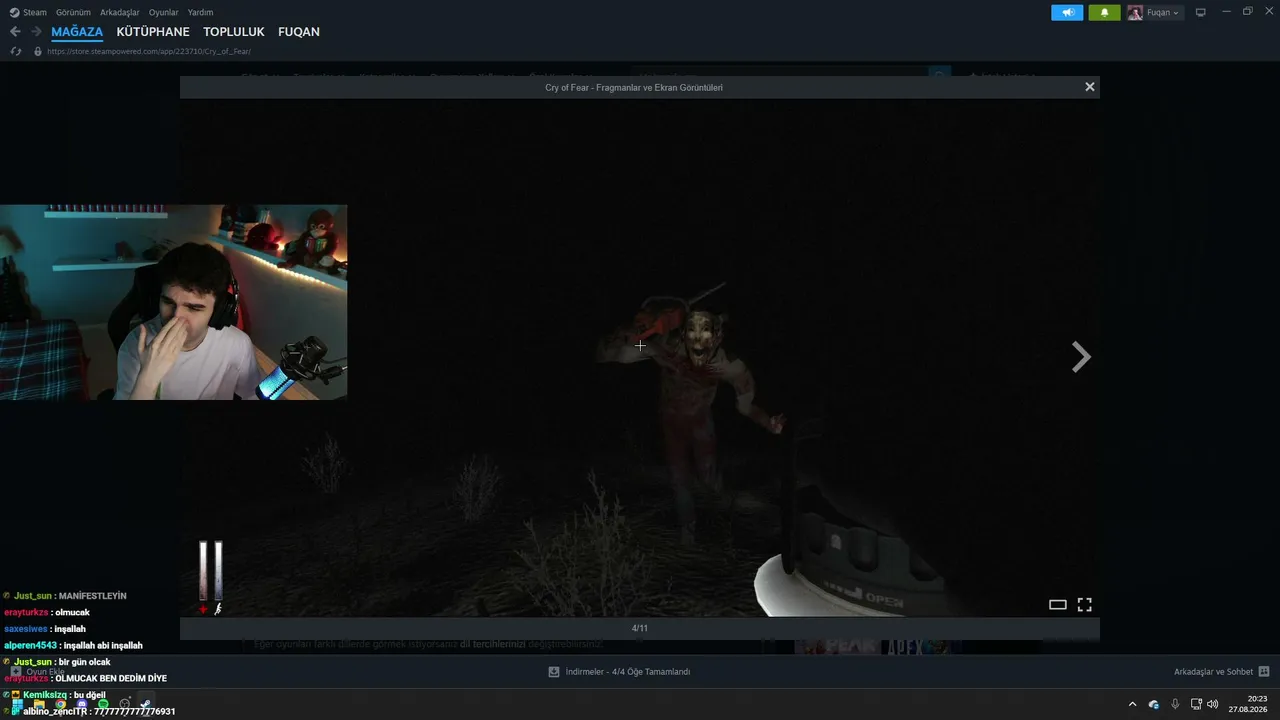1280x720 pixels.
Task: Click the microphone tray icon
Action: pos(1175,704)
